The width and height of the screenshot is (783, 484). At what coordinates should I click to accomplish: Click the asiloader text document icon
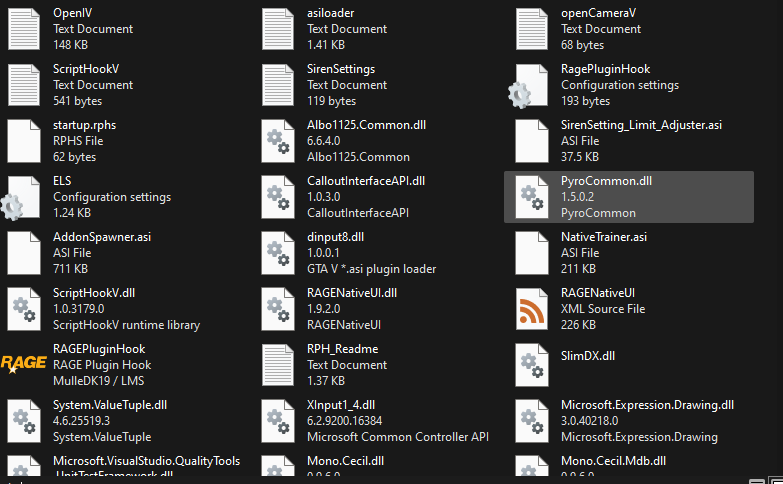point(278,29)
